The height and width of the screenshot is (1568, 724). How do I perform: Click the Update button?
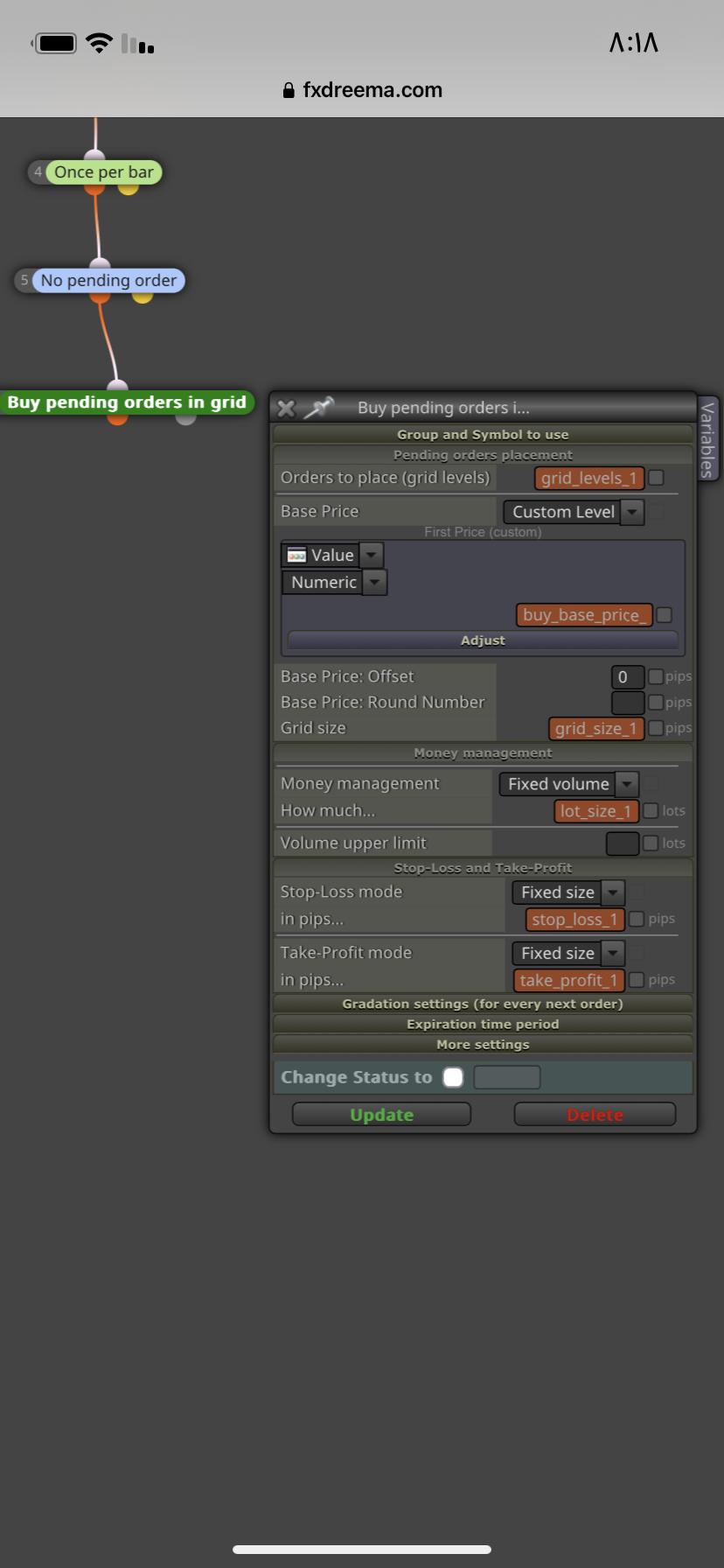tap(381, 1115)
